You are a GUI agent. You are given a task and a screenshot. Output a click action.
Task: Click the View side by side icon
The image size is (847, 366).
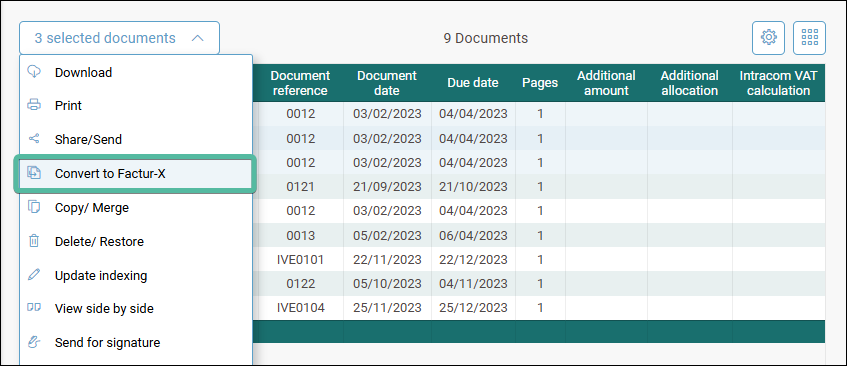(34, 308)
